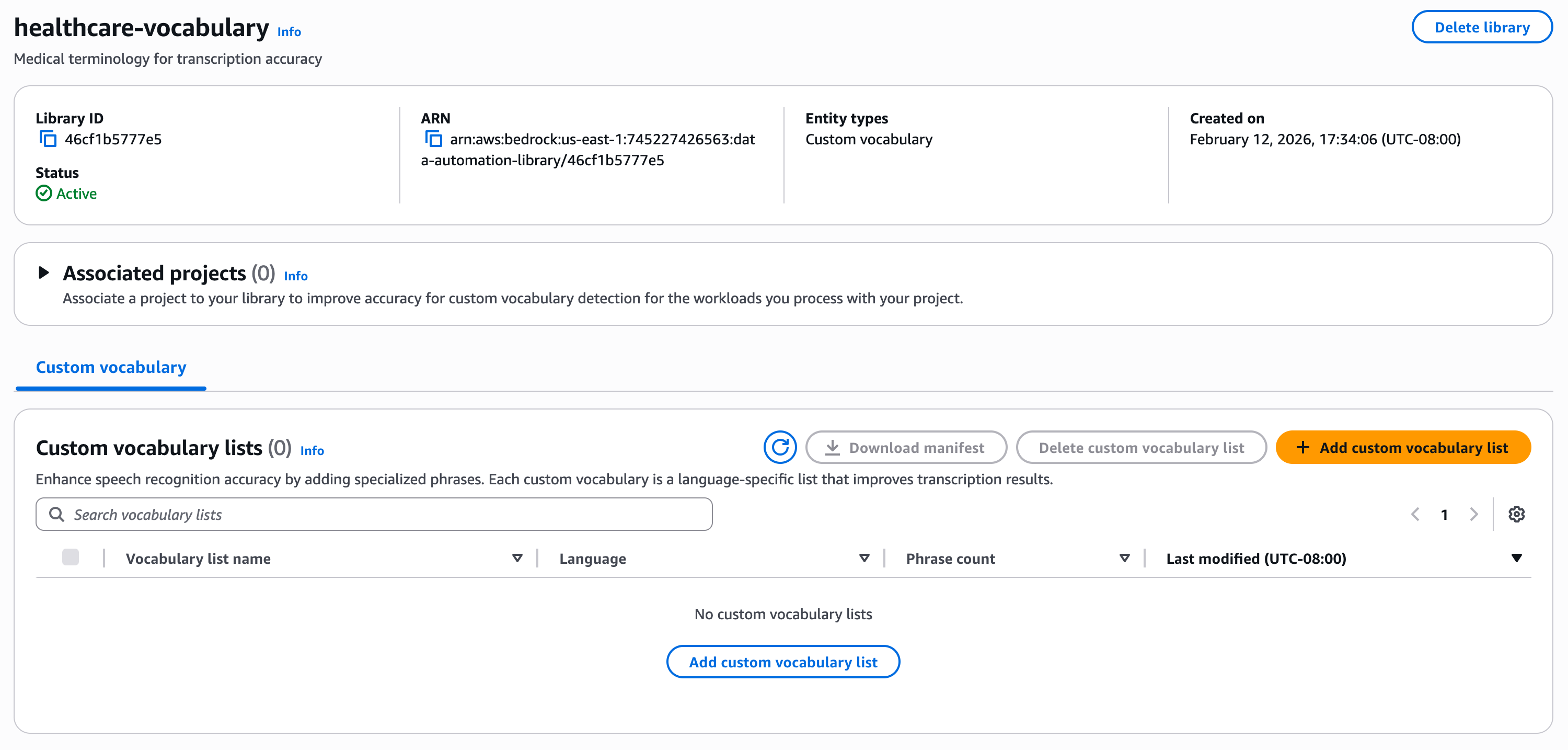Open table preferences gear icon
The height and width of the screenshot is (750, 1568).
click(1516, 515)
